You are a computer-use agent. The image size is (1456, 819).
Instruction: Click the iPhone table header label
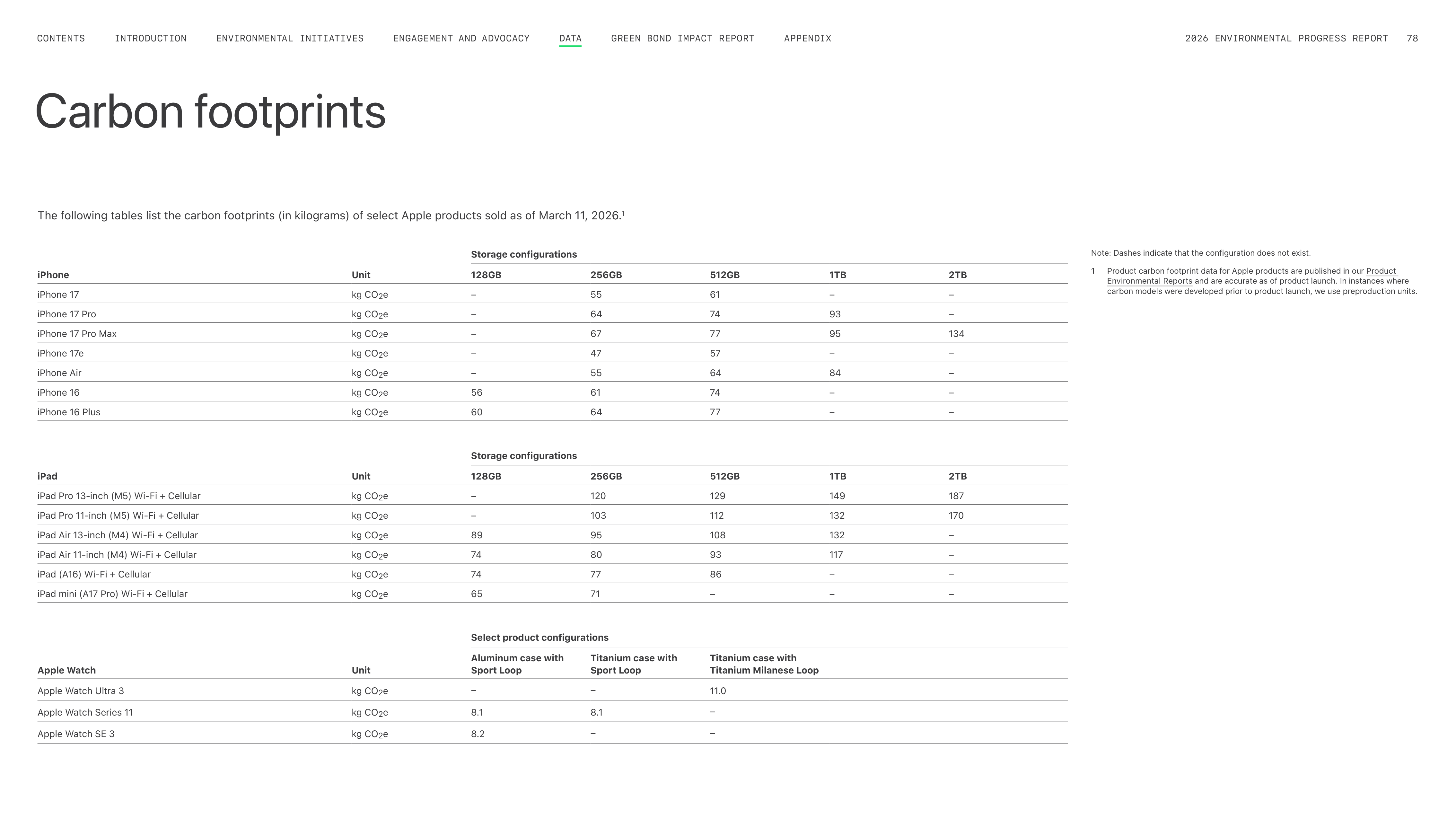pos(53,275)
